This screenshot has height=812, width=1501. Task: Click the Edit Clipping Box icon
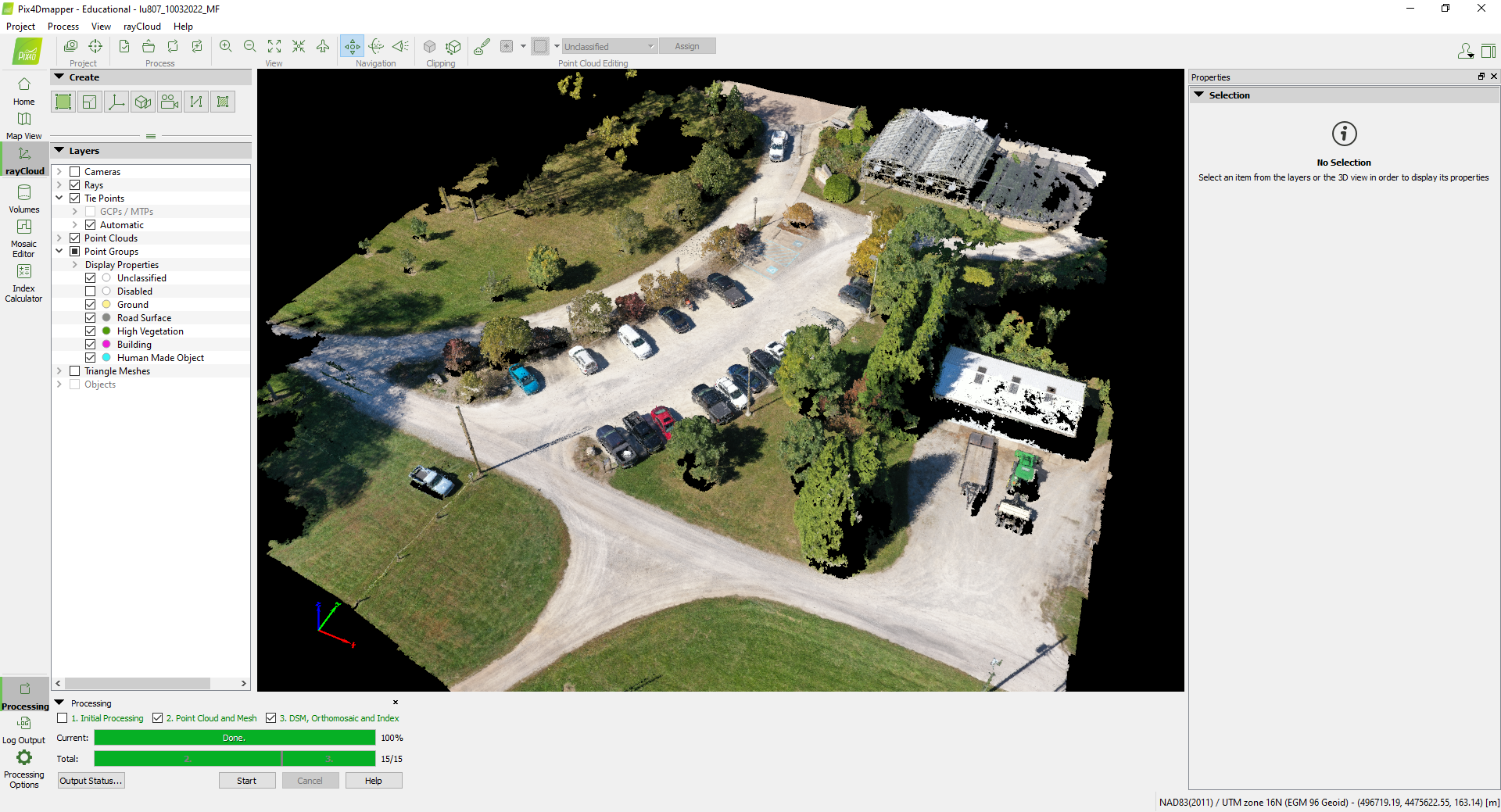point(453,46)
